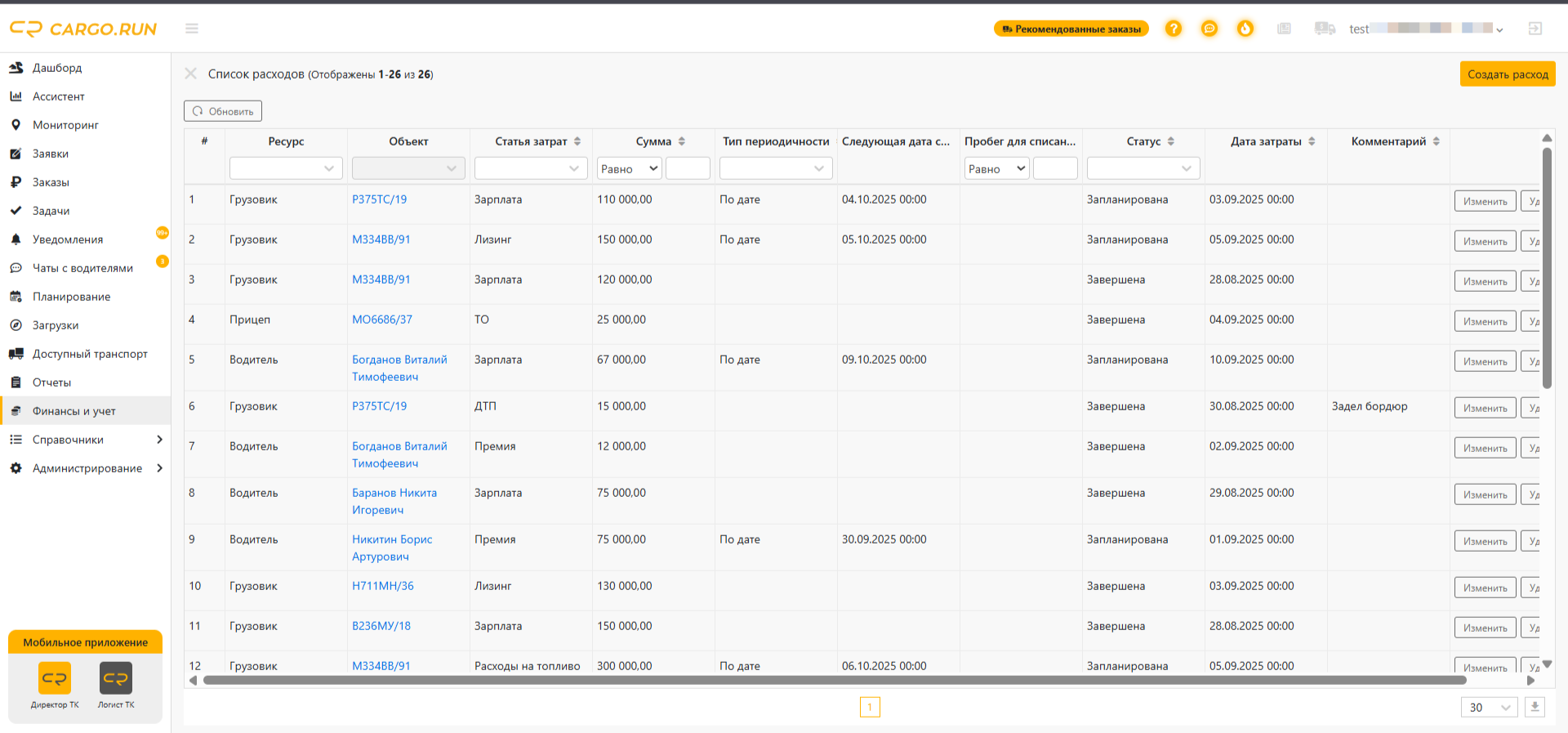
Task: Click the Заказы ruble icon in sidebar
Action: tap(16, 182)
